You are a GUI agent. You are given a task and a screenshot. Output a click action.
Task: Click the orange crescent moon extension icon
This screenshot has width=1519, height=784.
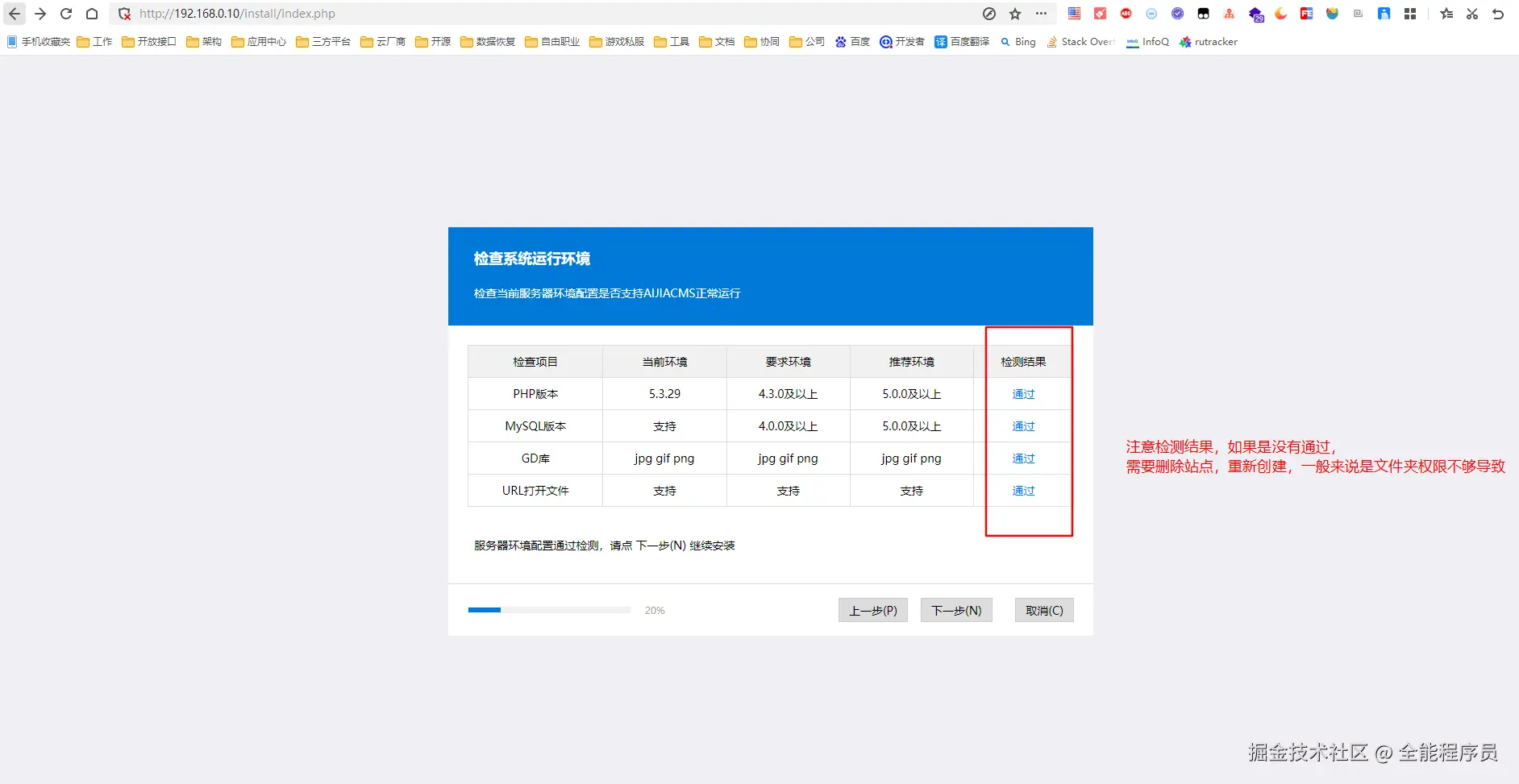click(x=1280, y=14)
